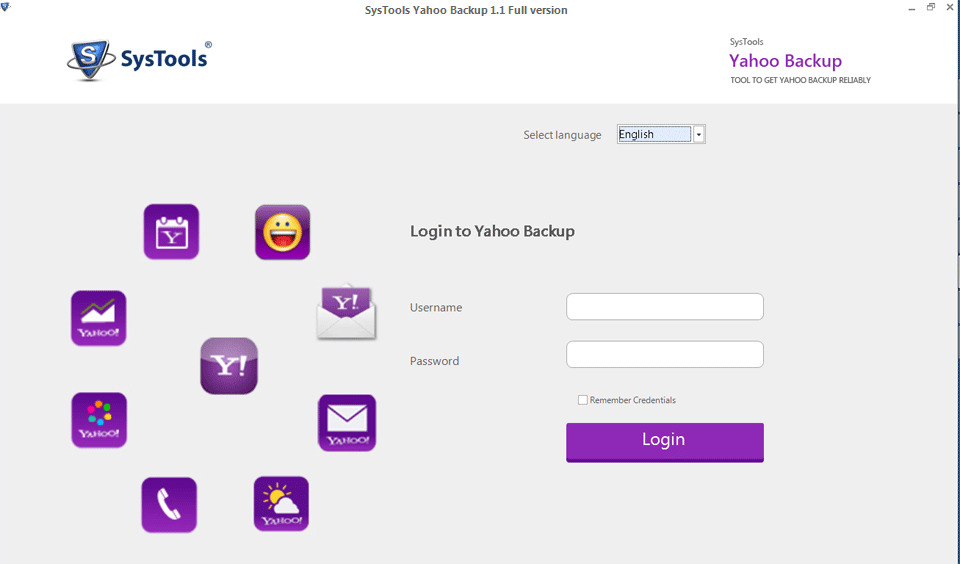Viewport: 960px width, 564px height.
Task: Click the 'Username' label
Action: (436, 307)
